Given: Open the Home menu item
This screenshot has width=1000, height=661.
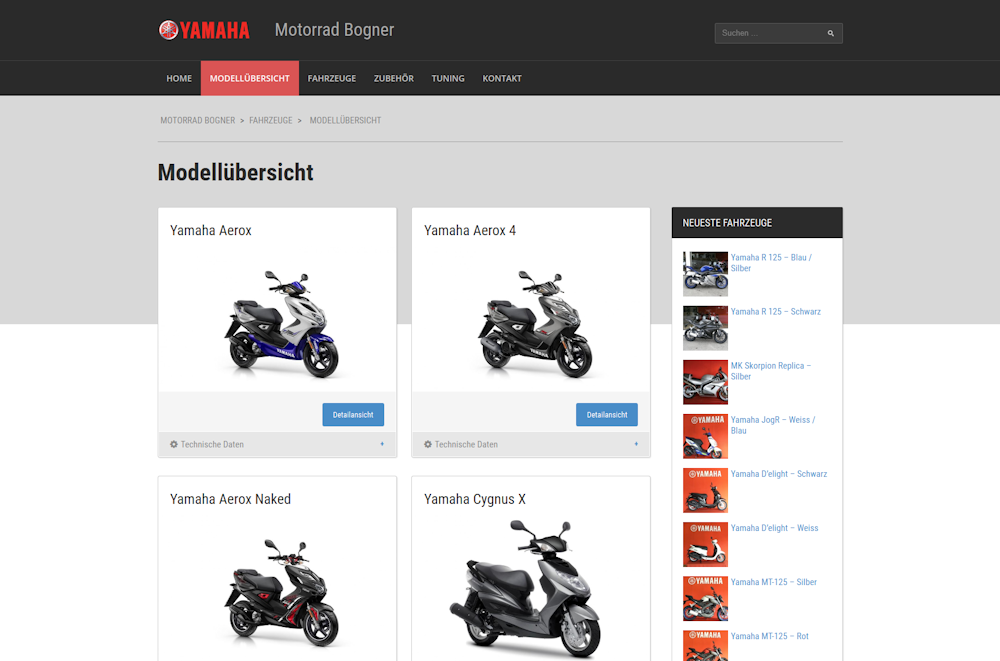Looking at the screenshot, I should point(179,78).
